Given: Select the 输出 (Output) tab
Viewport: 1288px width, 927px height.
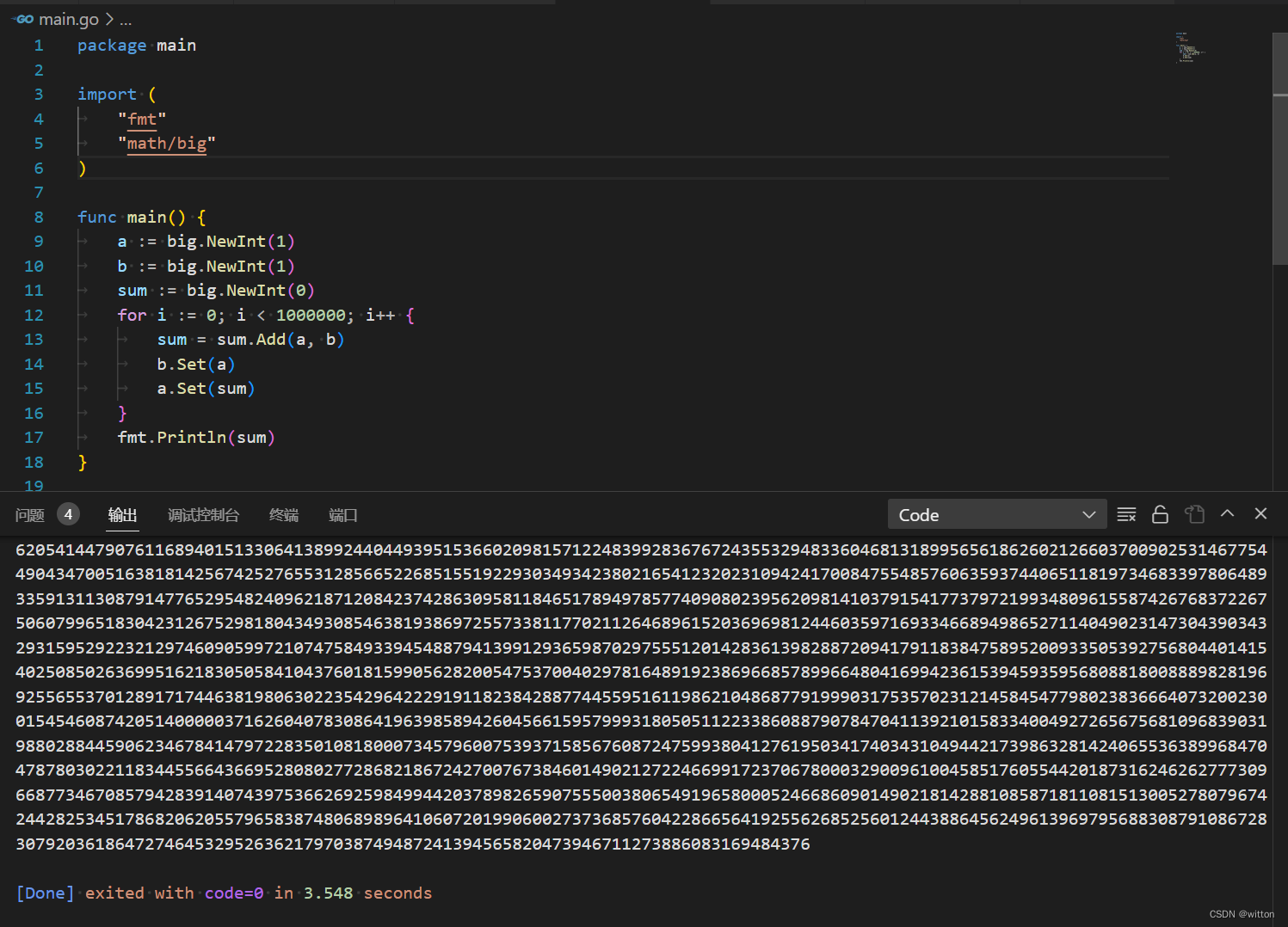Looking at the screenshot, I should click(122, 515).
